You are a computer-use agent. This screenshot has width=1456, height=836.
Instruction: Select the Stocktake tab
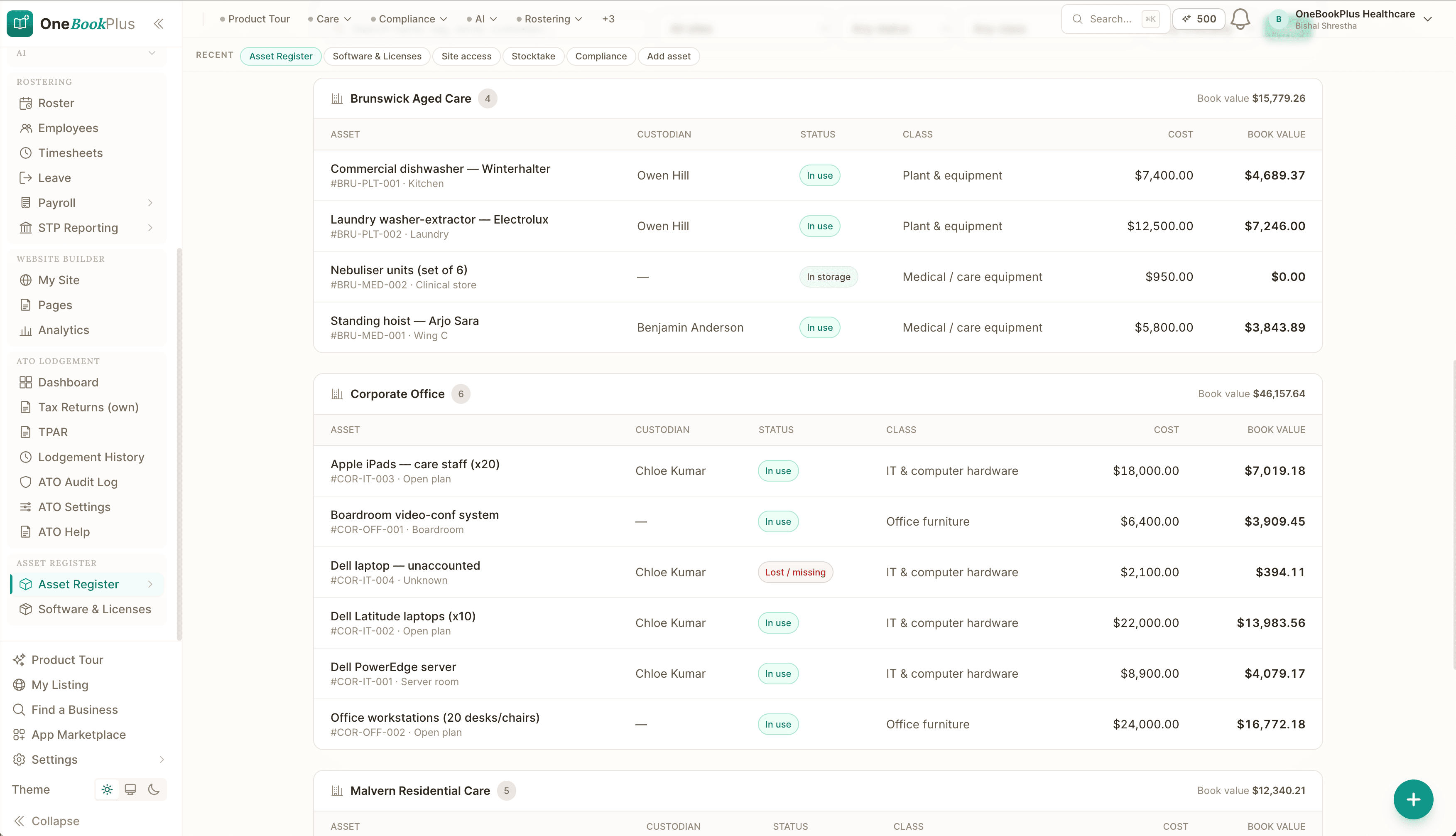pyautogui.click(x=533, y=56)
